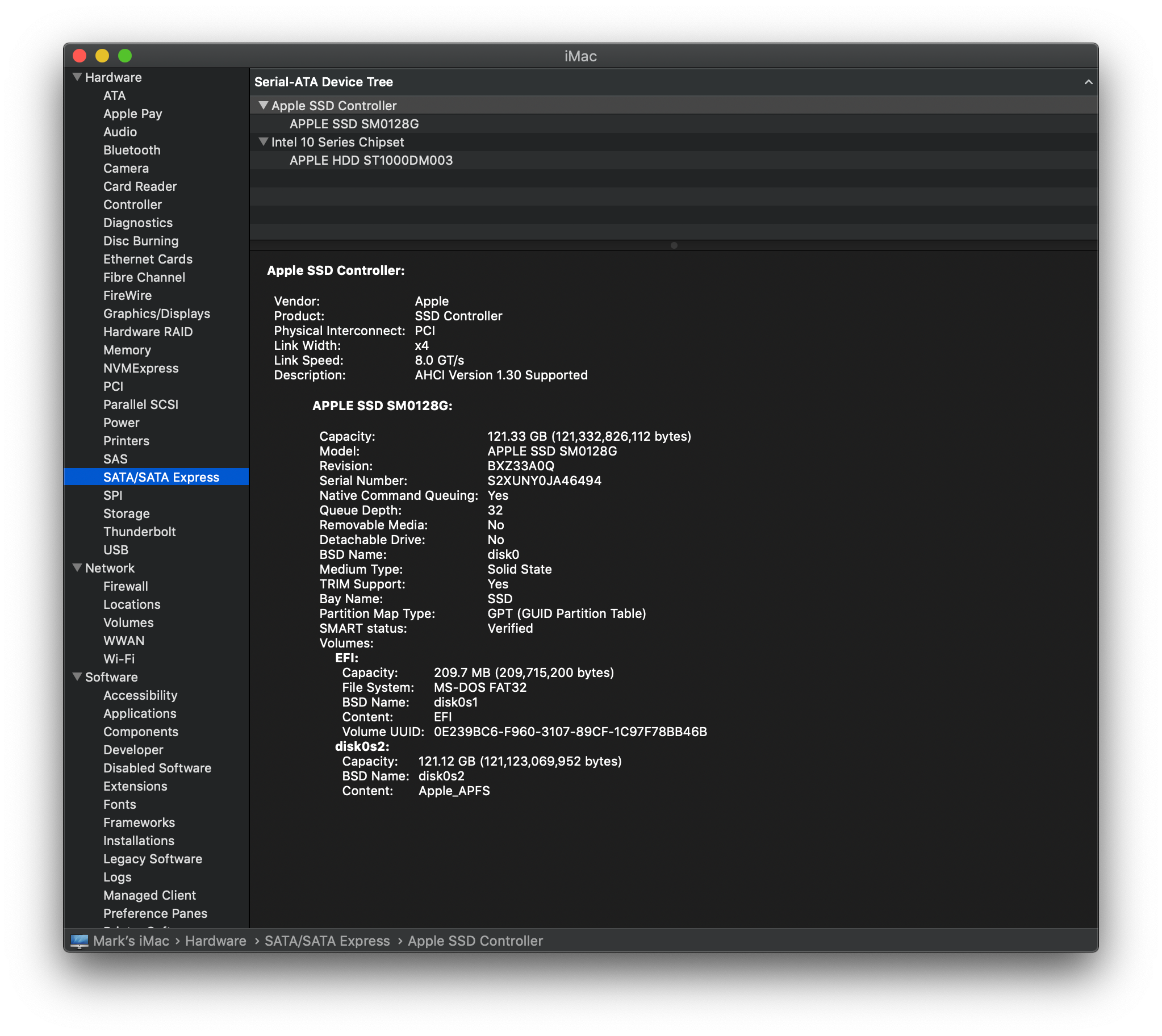Screen dimensions: 1162x1036
Task: Open Ethernet Cards entry
Action: click(x=148, y=260)
